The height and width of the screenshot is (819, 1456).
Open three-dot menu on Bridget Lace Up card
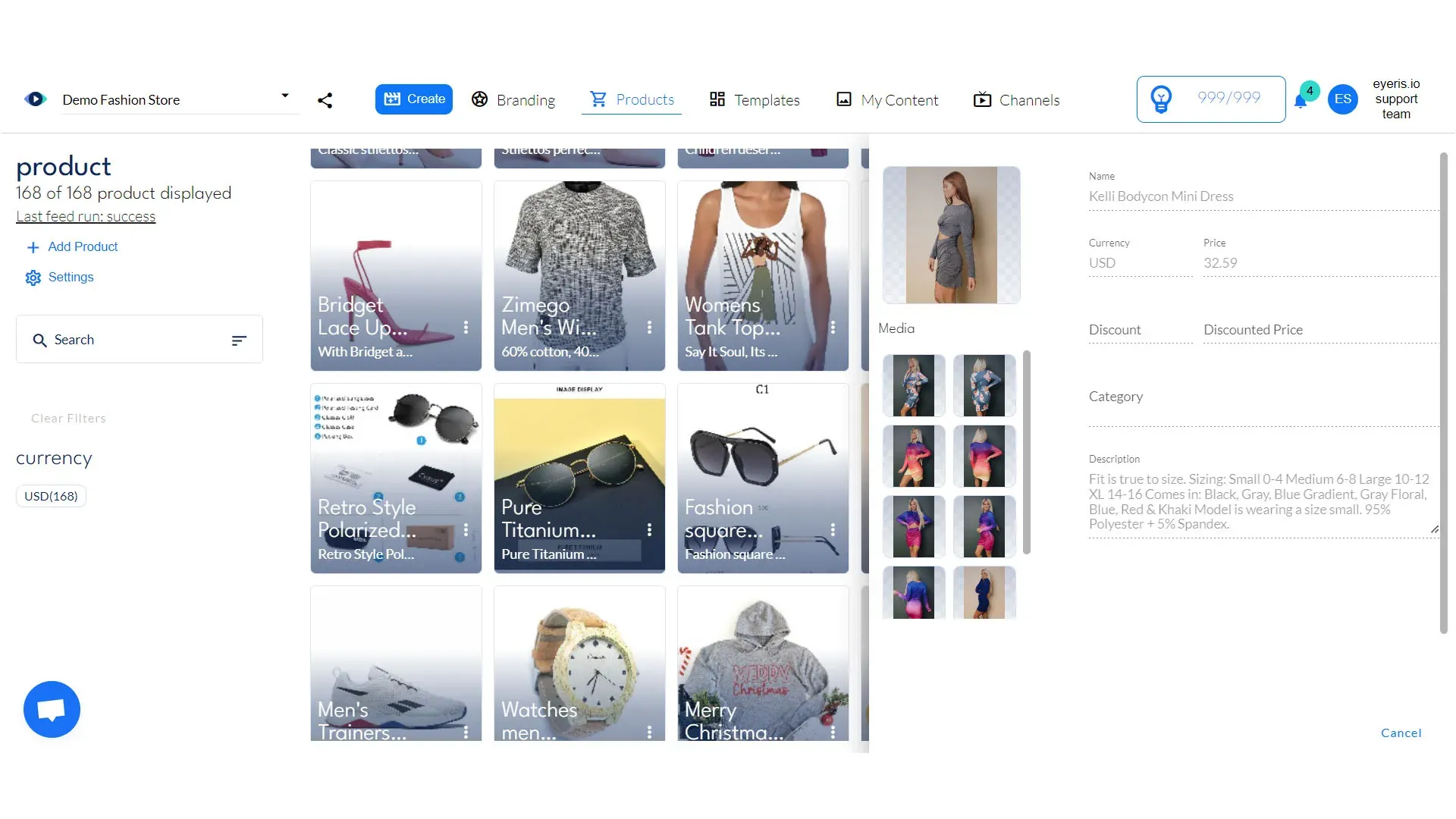(x=466, y=327)
